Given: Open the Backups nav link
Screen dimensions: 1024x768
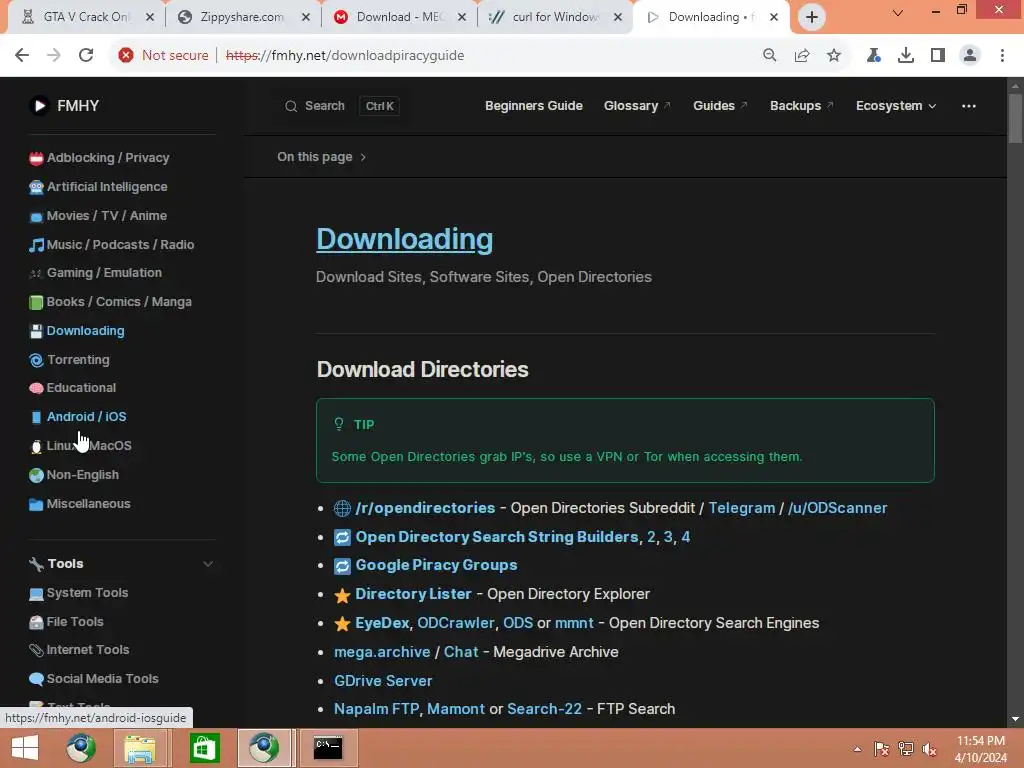Looking at the screenshot, I should pos(801,106).
